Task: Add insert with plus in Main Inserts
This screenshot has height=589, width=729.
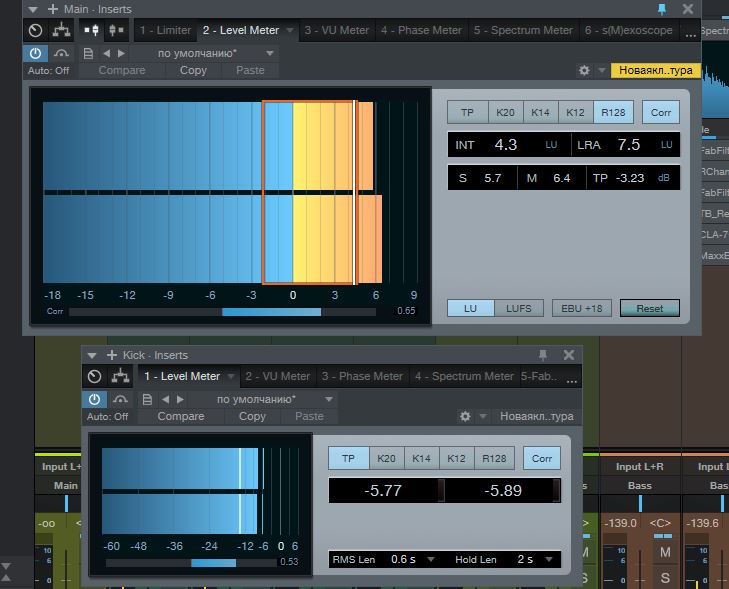Action: [53, 9]
